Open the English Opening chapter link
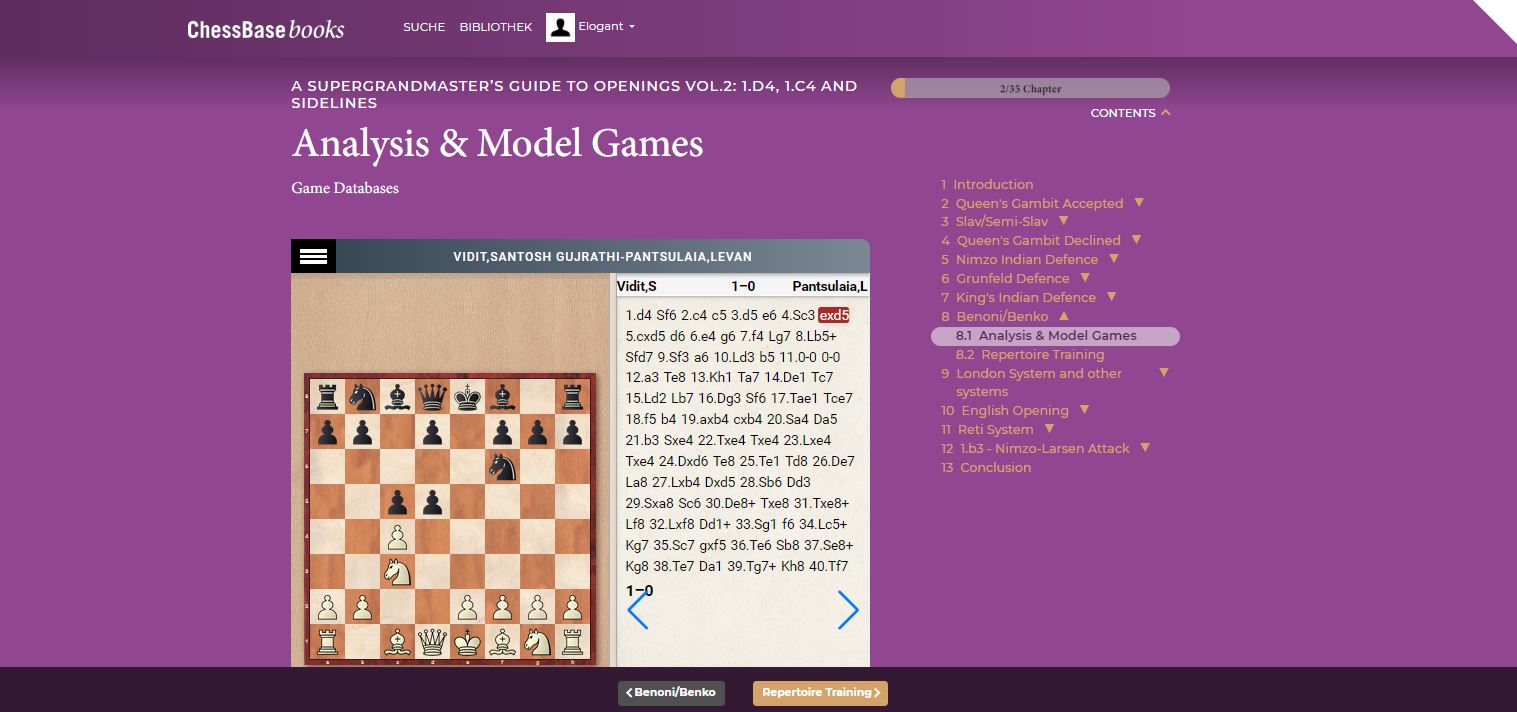This screenshot has height=712, width=1517. pyautogui.click(x=1005, y=410)
